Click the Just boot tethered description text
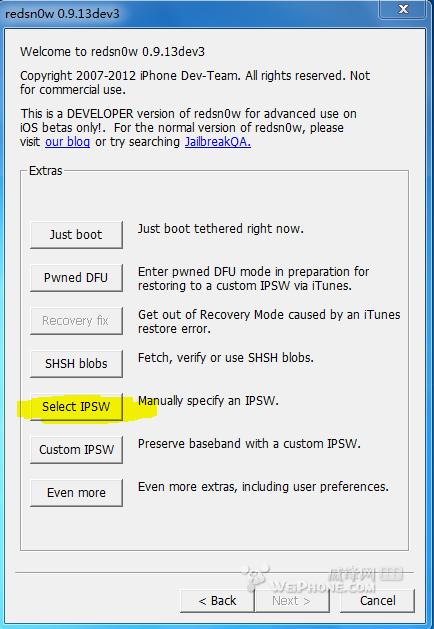This screenshot has height=629, width=434. (221, 229)
